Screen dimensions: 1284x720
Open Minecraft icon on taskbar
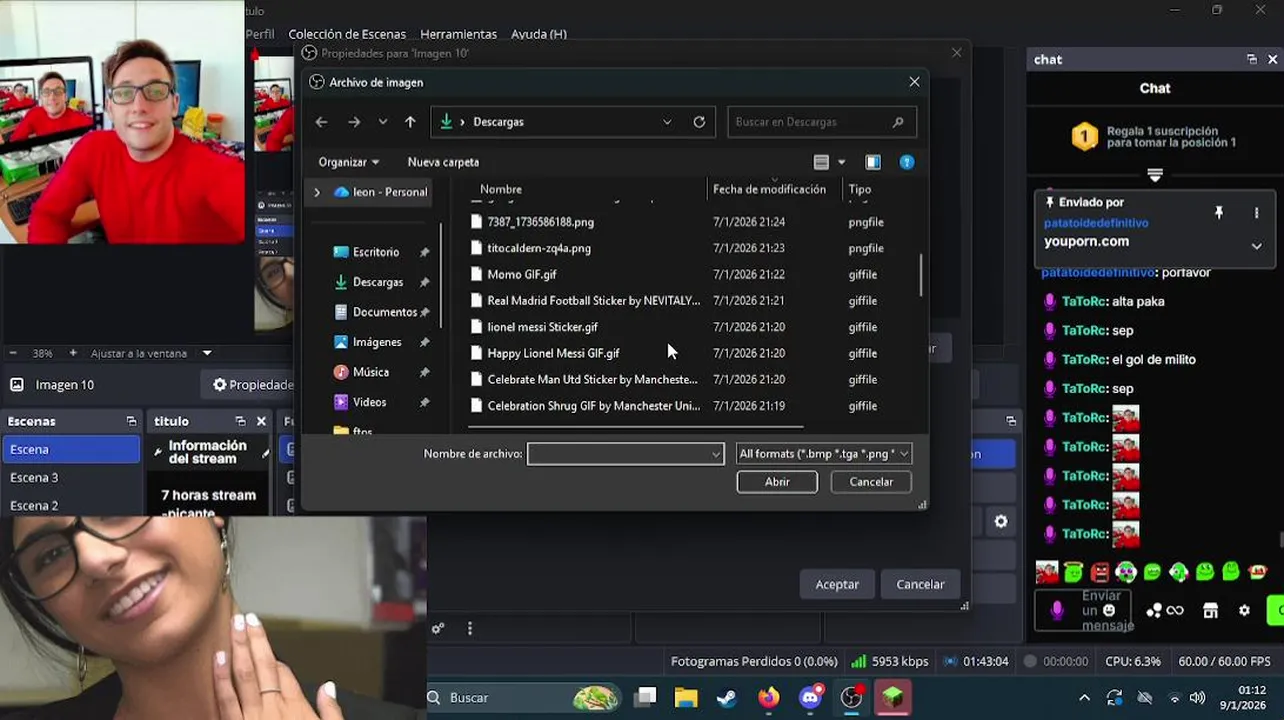point(893,698)
